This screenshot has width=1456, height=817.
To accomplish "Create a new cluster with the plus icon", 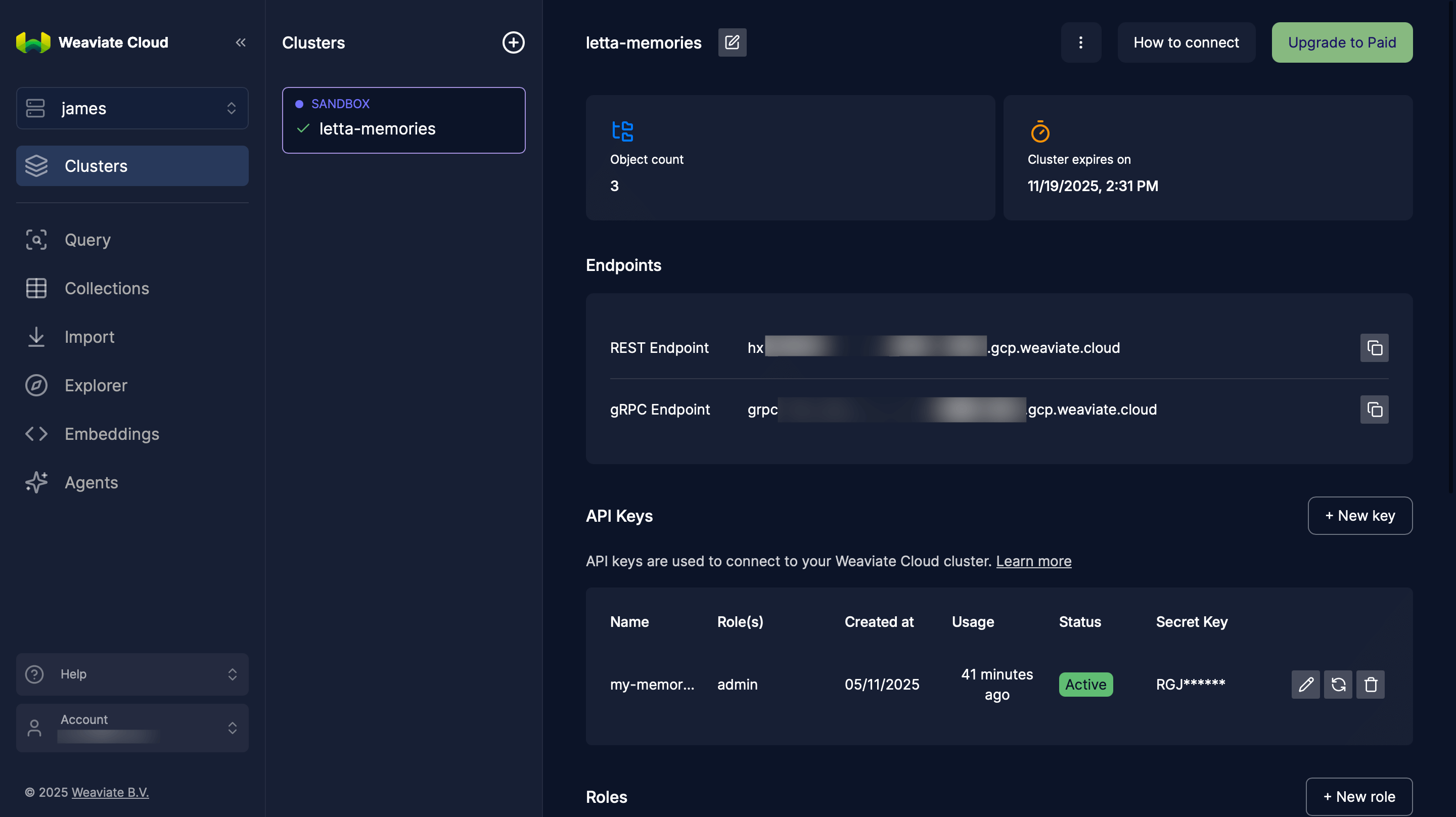I will tap(513, 42).
